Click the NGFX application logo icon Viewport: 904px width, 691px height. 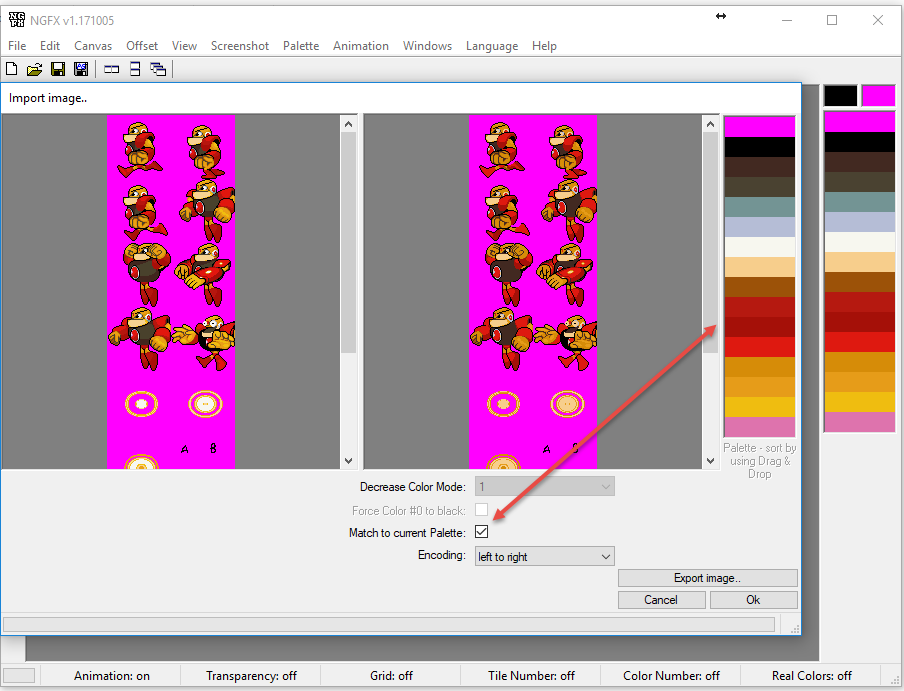click(x=16, y=20)
